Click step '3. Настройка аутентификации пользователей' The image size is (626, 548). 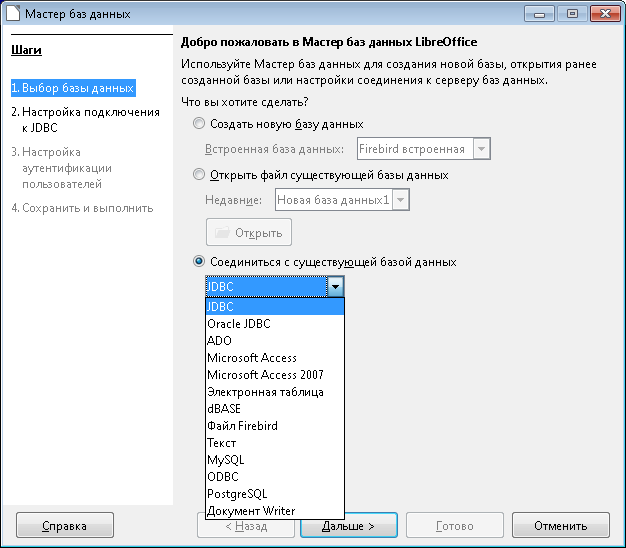click(62, 168)
